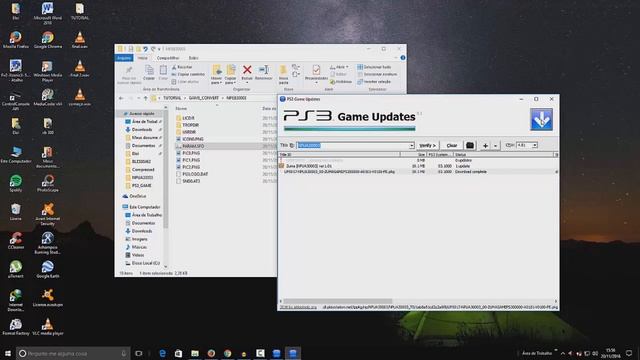Viewport: 640px width, 360px height.
Task: Click OneDrive in the navigation pane
Action: coord(138,196)
